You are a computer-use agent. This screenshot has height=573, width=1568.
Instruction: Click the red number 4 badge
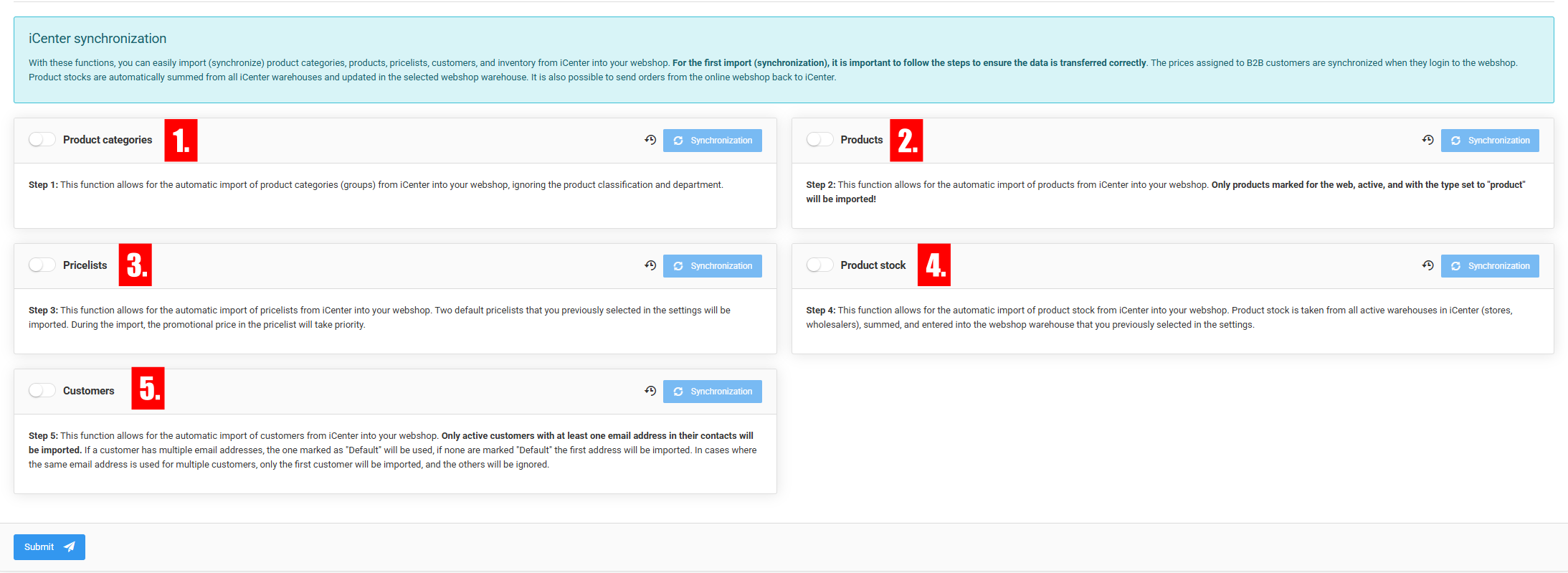click(933, 265)
